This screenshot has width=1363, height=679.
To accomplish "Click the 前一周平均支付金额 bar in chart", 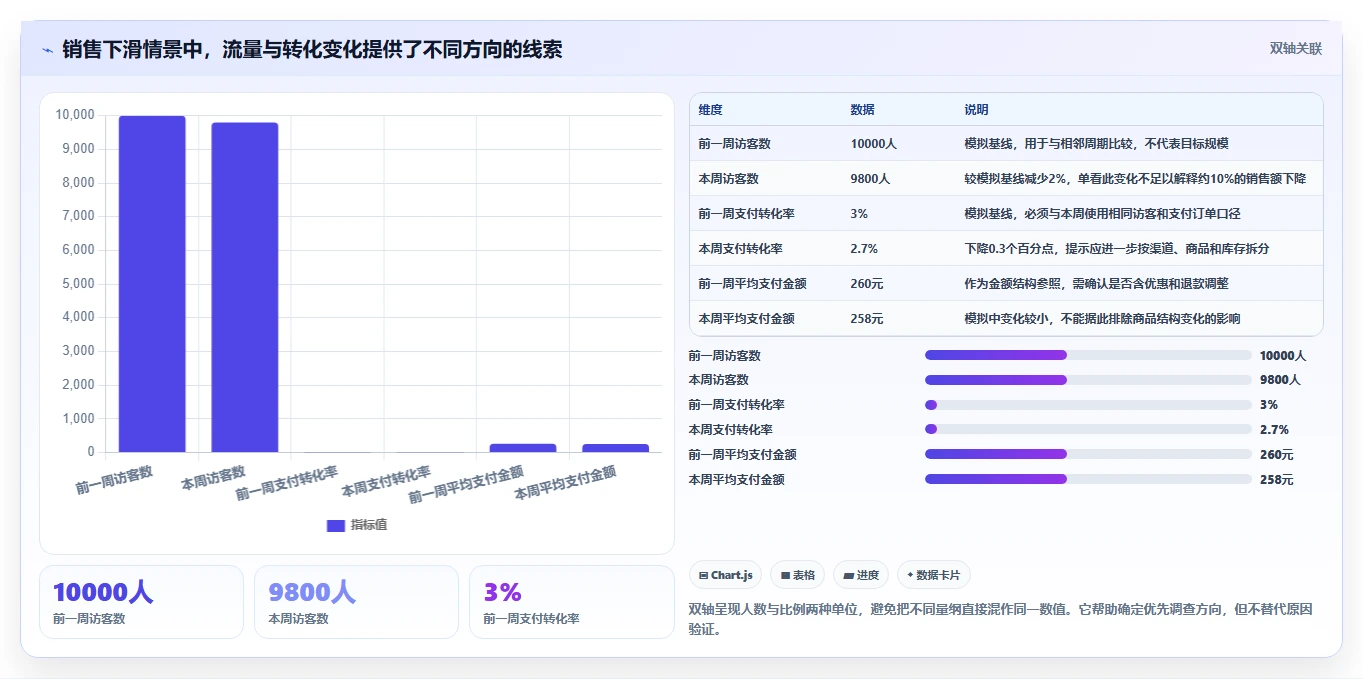I will coord(523,448).
